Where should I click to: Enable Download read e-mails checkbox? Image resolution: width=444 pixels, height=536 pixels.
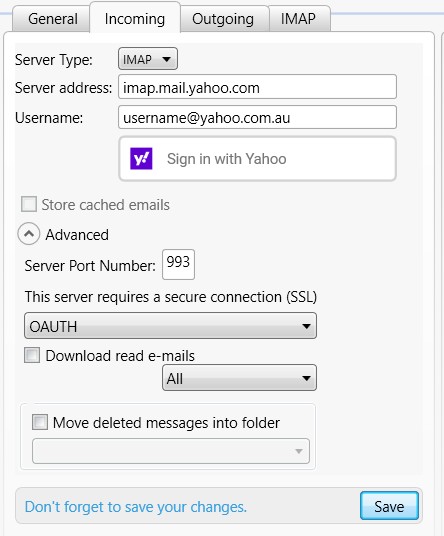tap(32, 355)
